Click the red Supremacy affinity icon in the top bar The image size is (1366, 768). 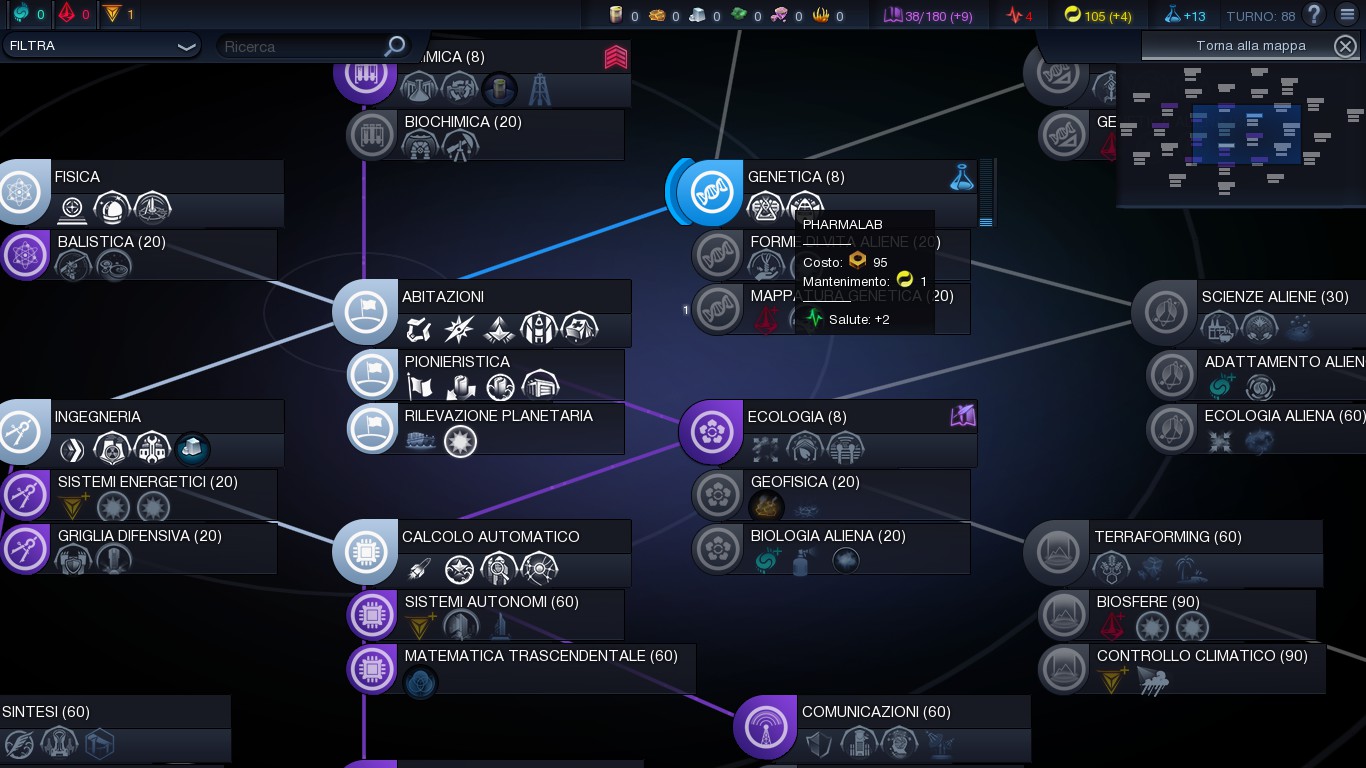[67, 14]
